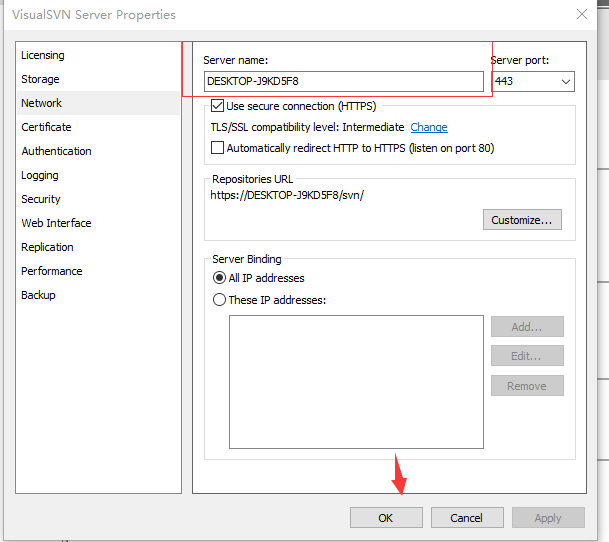This screenshot has width=609, height=542.
Task: Confirm changes with the OK button
Action: (386, 518)
